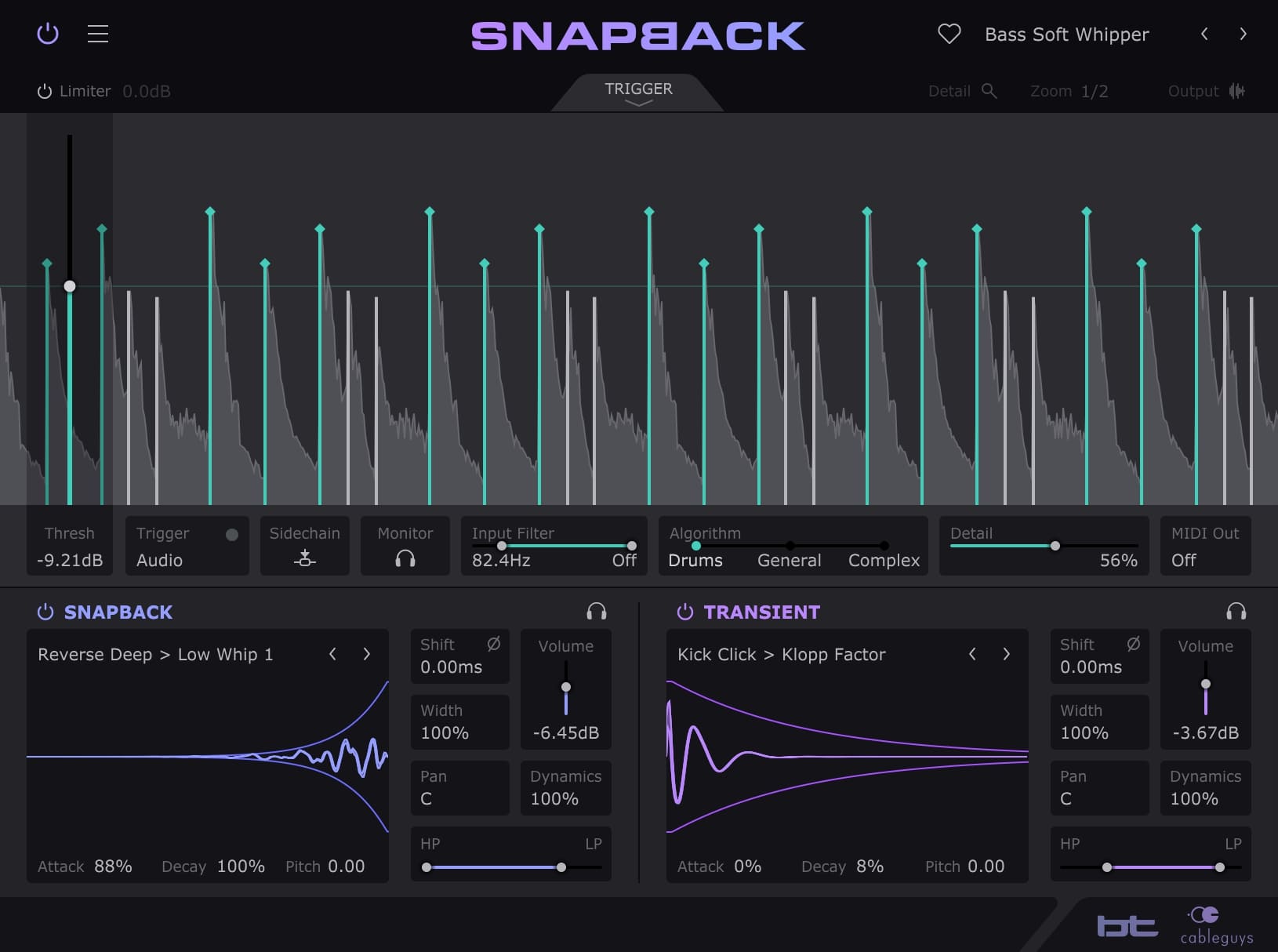This screenshot has height=952, width=1278.
Task: Invert phase next to Transient Shift
Action: tap(1133, 644)
